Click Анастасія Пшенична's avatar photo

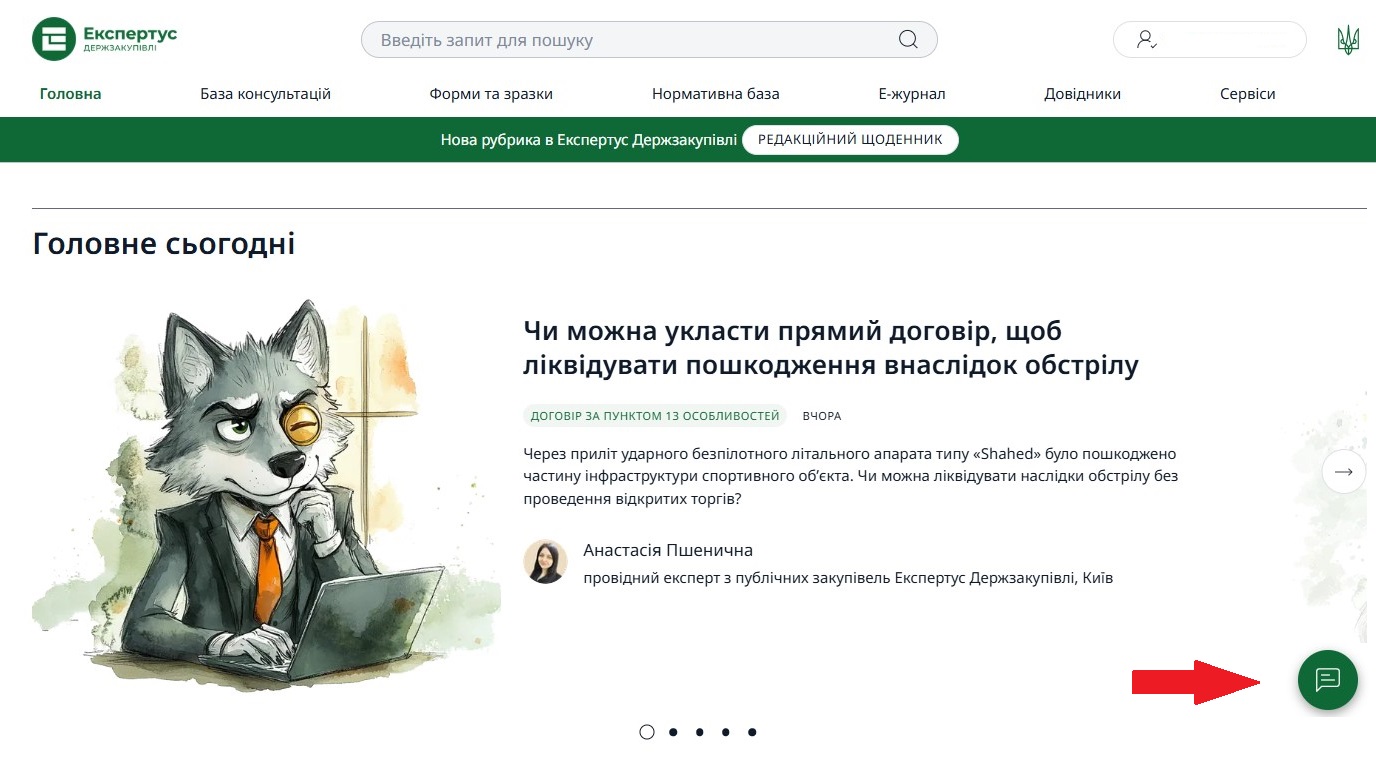(x=546, y=563)
